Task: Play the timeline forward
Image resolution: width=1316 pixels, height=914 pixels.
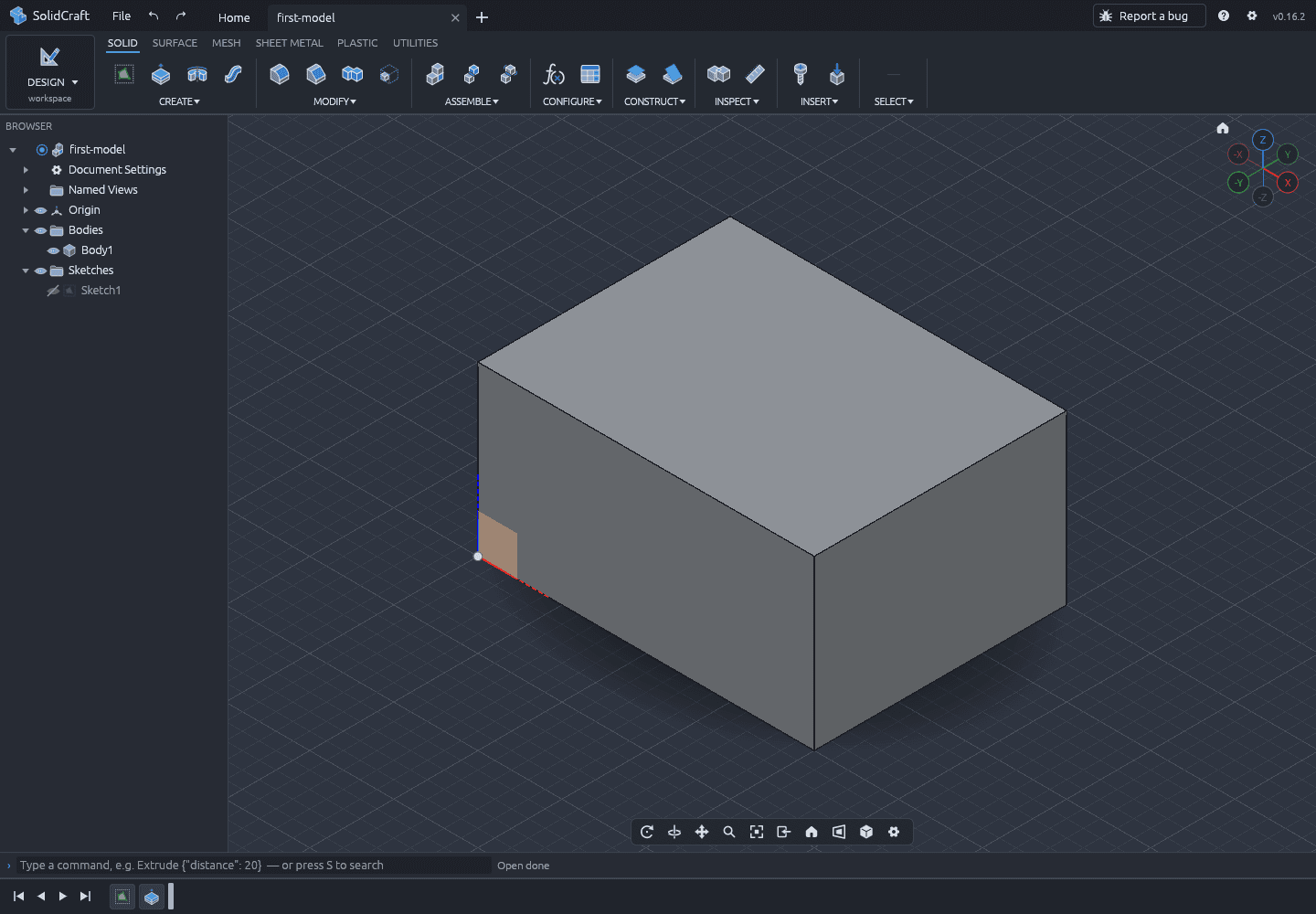Action: [63, 897]
